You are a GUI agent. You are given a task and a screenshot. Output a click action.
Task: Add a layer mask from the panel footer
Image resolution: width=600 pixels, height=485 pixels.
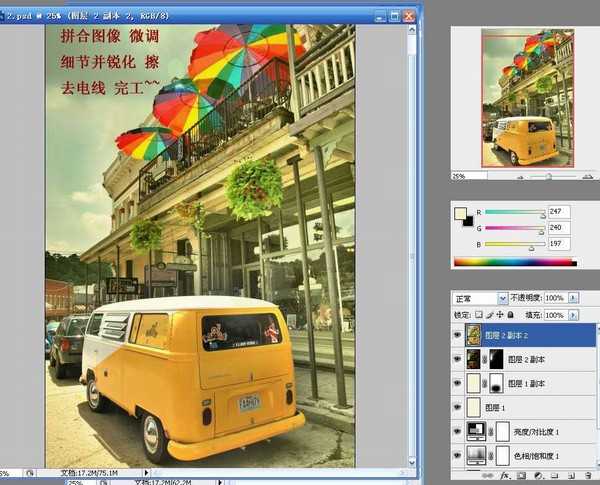tap(519, 477)
